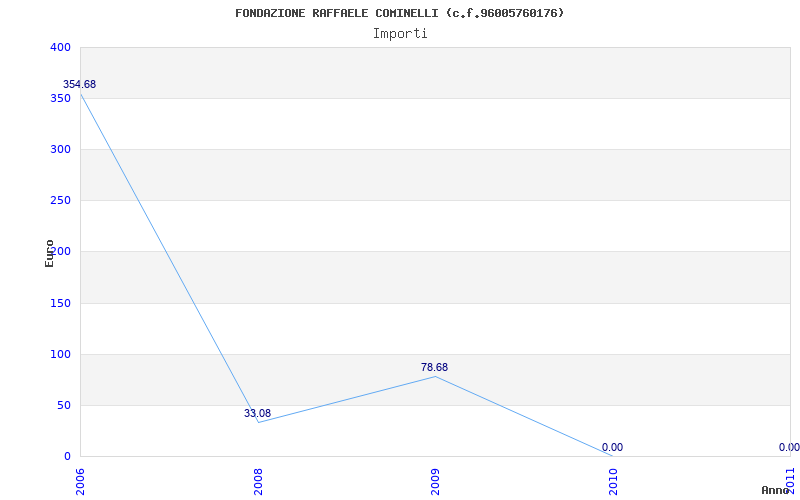Click the 78.68 data point label
Screen dimensions: 800x500
434,367
